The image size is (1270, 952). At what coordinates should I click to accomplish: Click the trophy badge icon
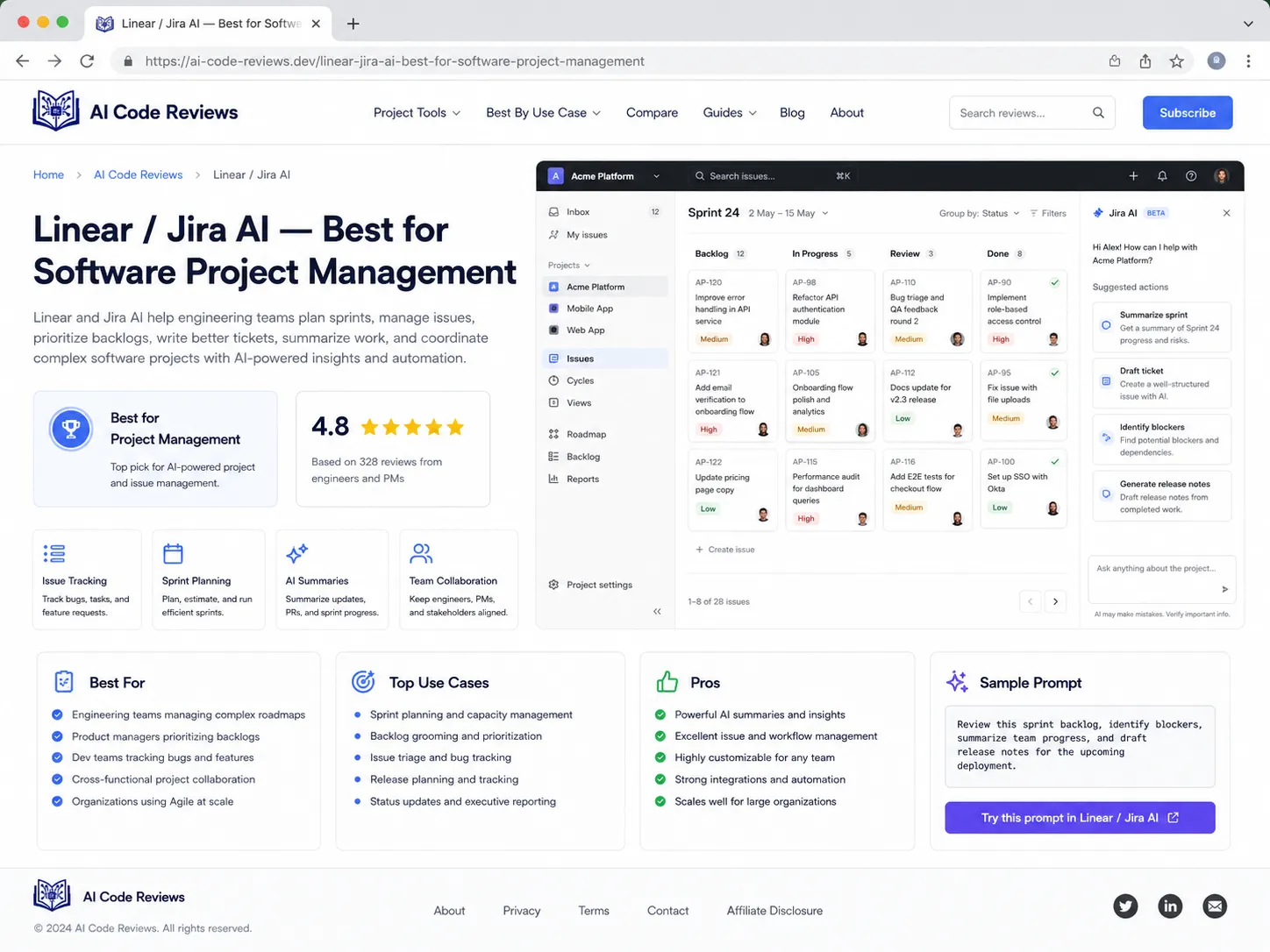click(x=71, y=429)
